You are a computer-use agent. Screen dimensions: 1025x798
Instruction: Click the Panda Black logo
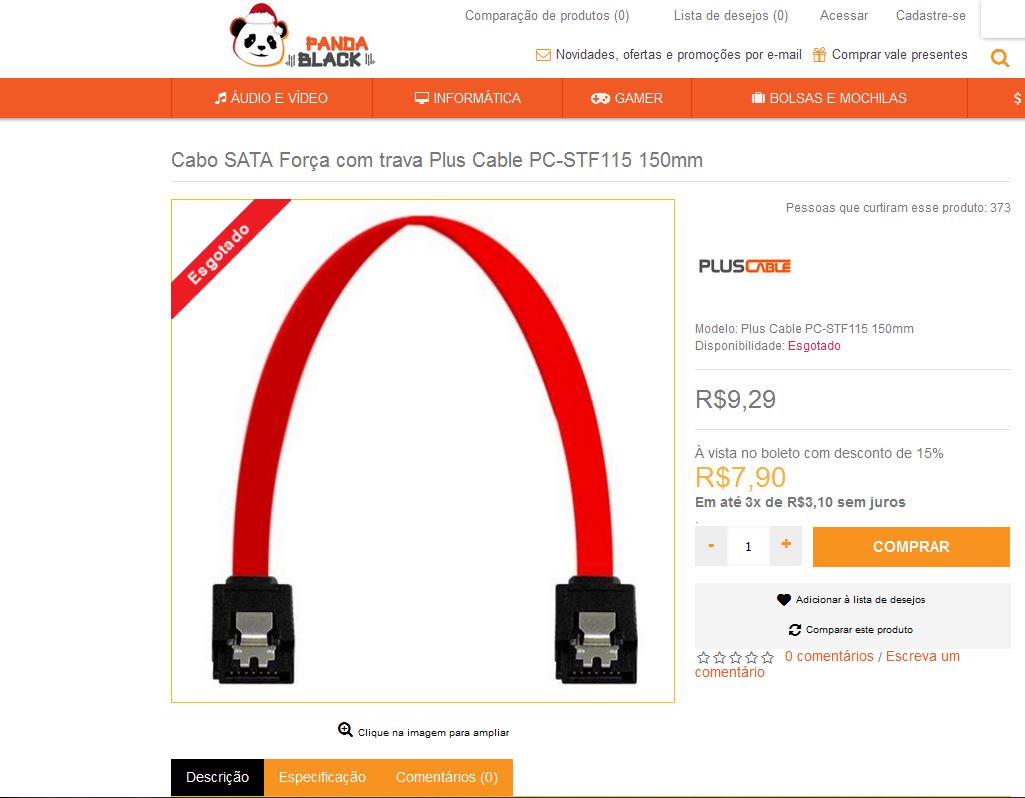click(x=302, y=37)
